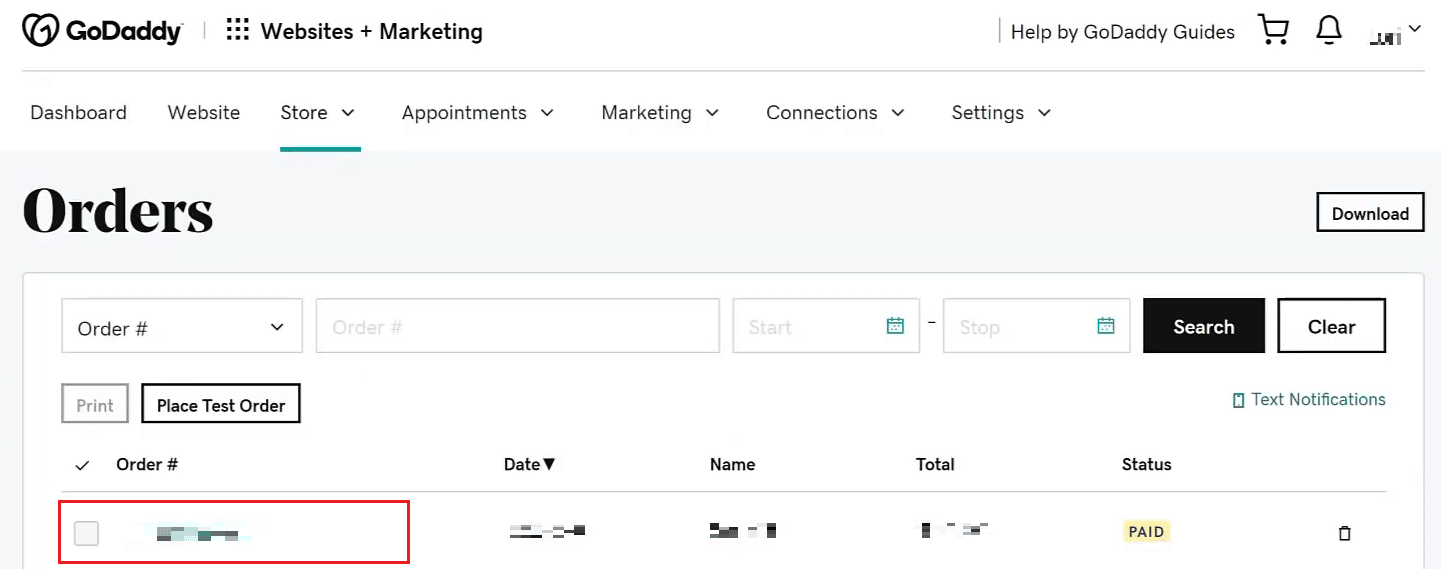The image size is (1441, 569).
Task: Click the Status column header
Action: point(1146,464)
